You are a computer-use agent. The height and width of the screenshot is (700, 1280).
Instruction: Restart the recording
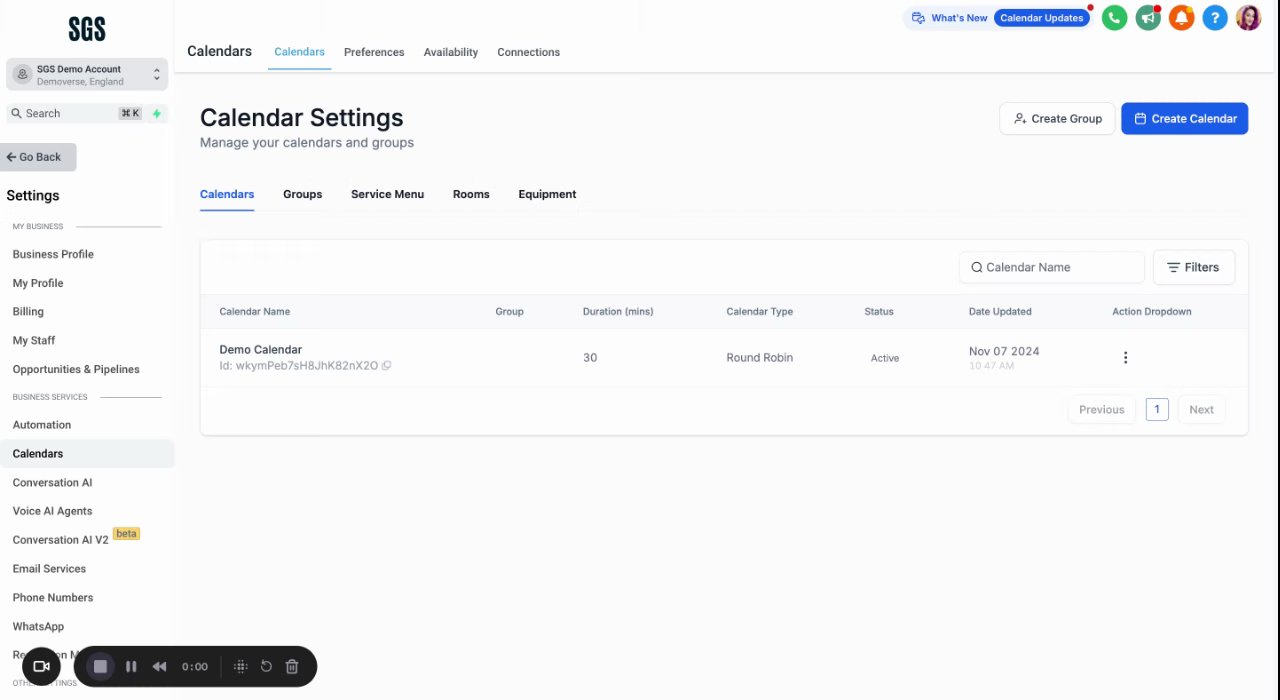(266, 666)
